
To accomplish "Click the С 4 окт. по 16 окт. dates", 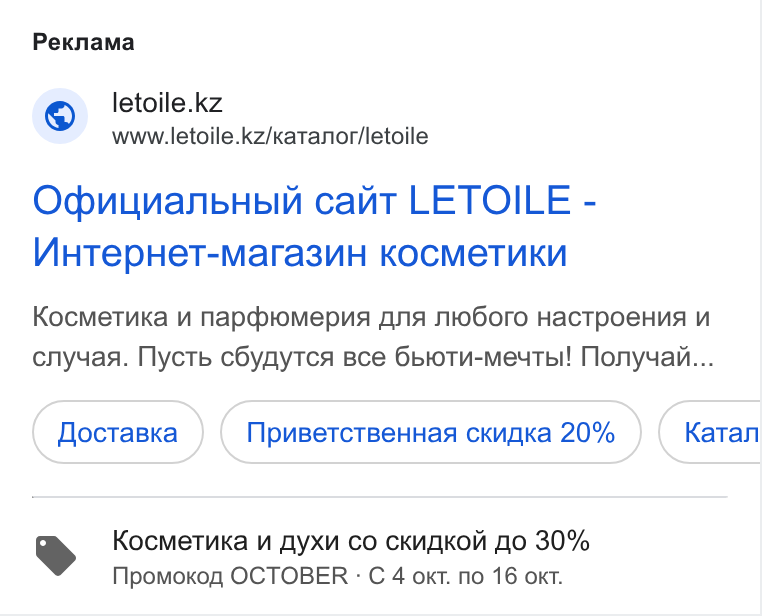I will click(466, 576).
